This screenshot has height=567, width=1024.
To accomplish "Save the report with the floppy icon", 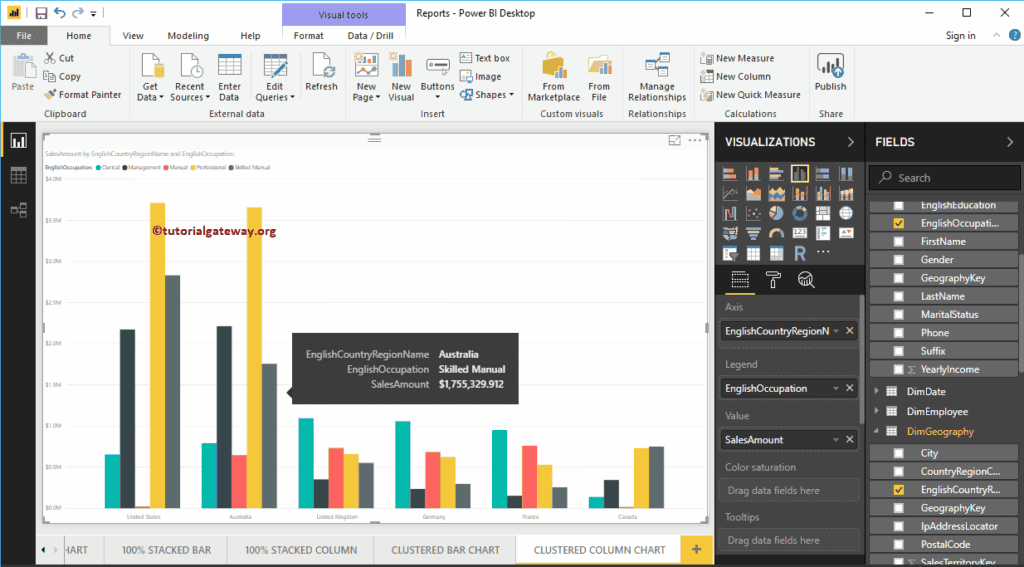I will point(41,13).
